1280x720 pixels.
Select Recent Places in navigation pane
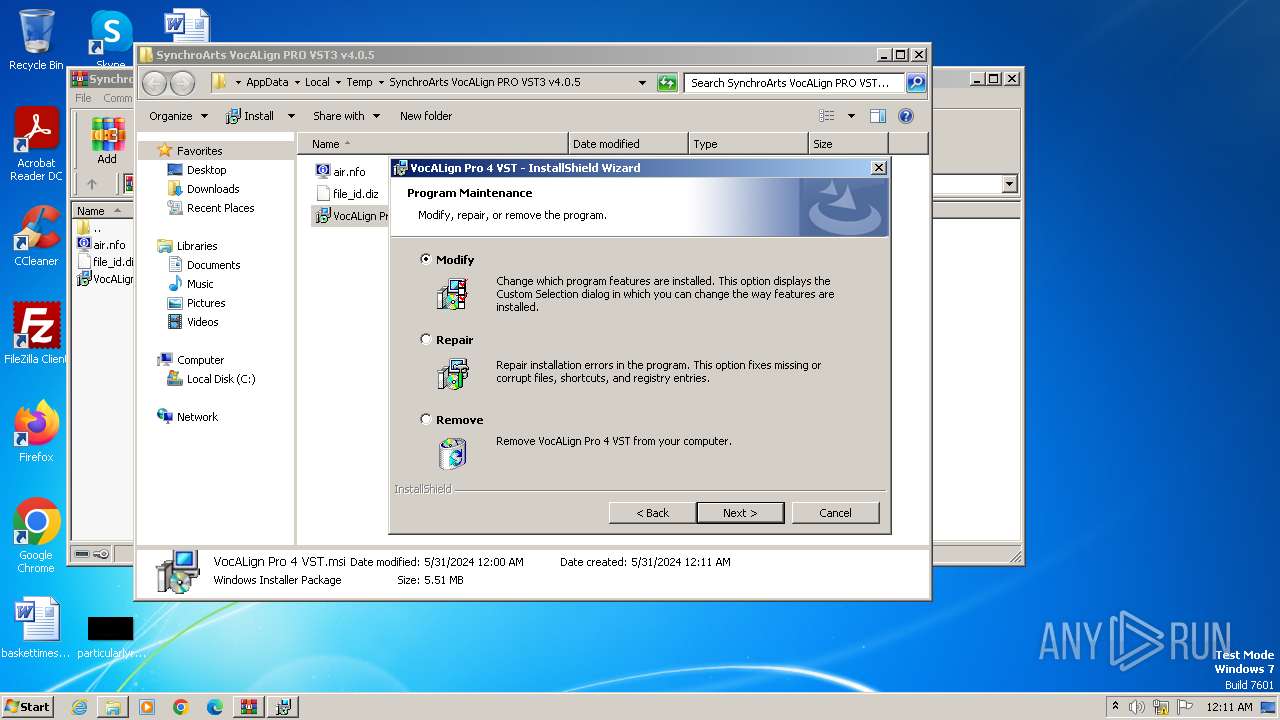(x=220, y=208)
